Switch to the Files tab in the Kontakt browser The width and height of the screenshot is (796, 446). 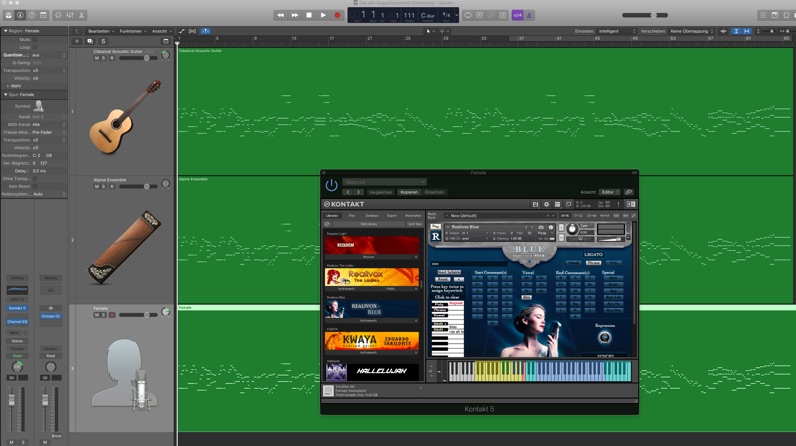[352, 216]
